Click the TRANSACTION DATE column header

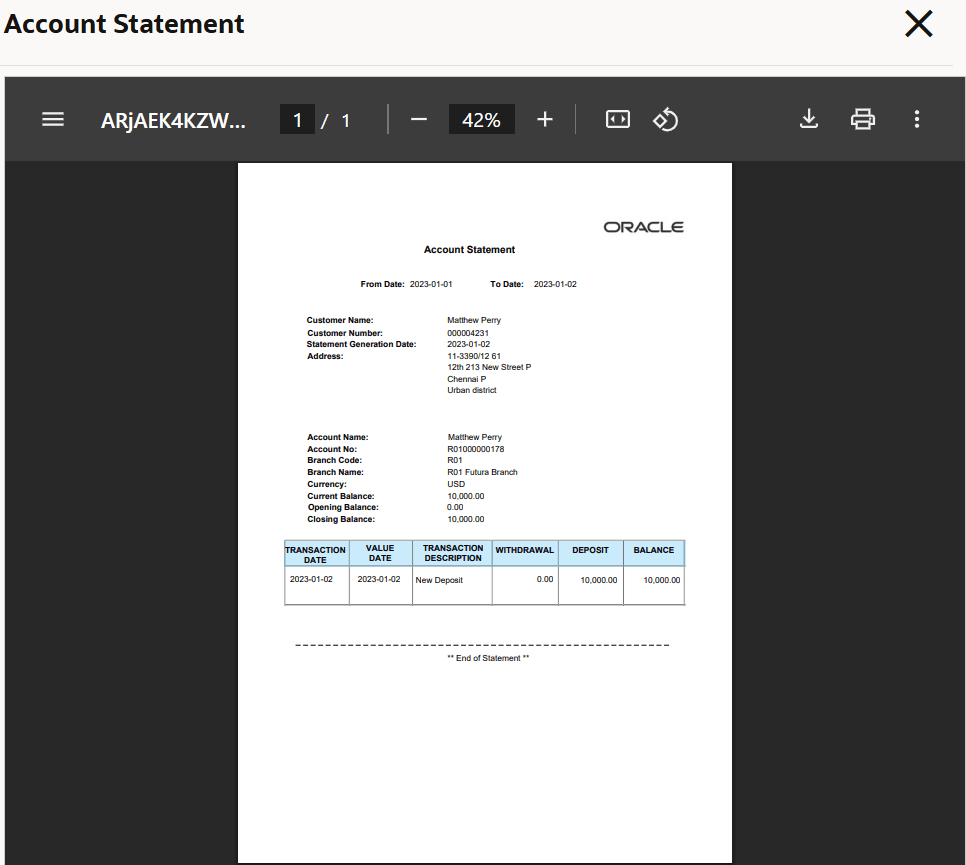[315, 554]
